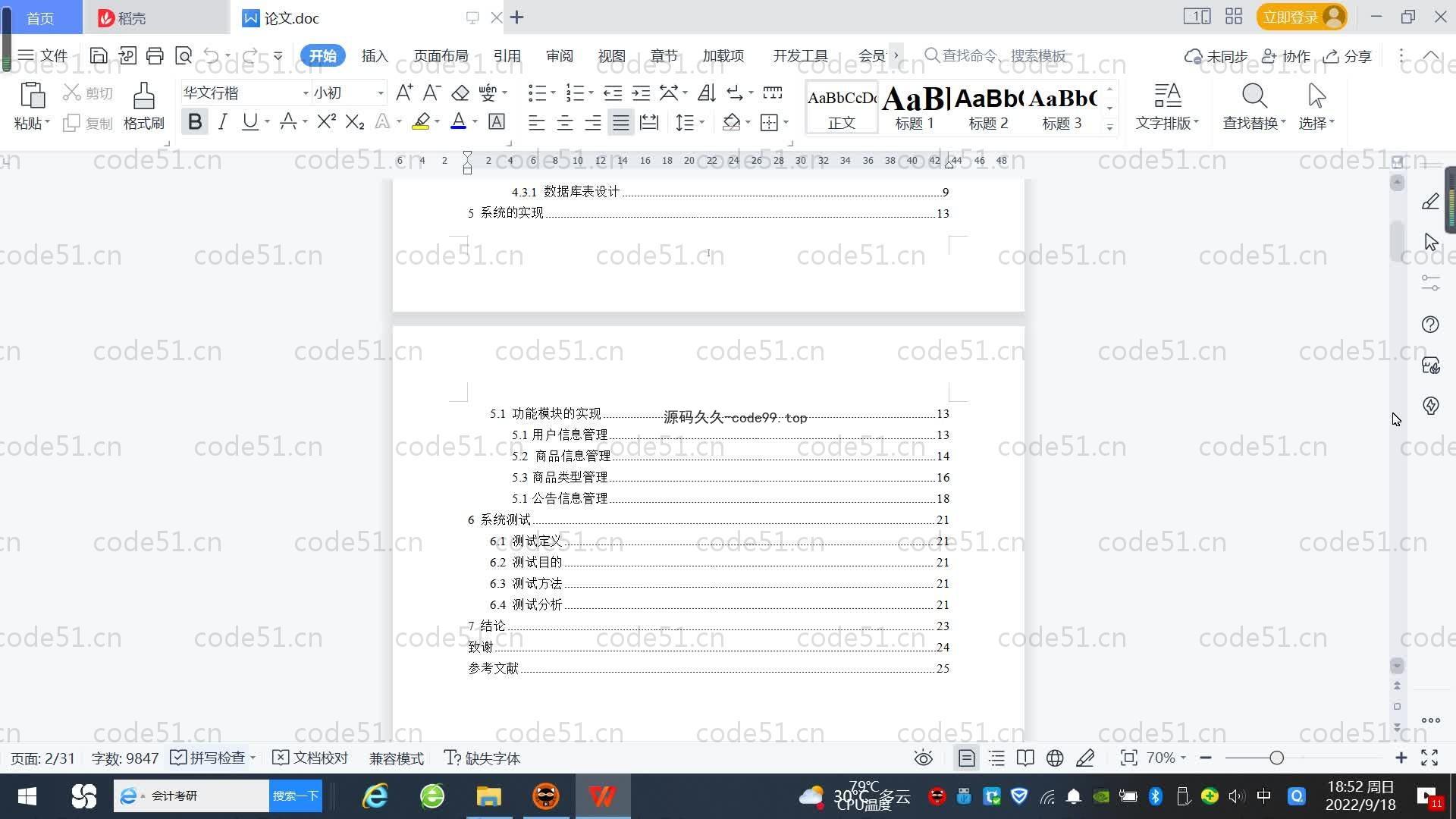
Task: Switch to the 页面布局 tab
Action: coord(441,56)
